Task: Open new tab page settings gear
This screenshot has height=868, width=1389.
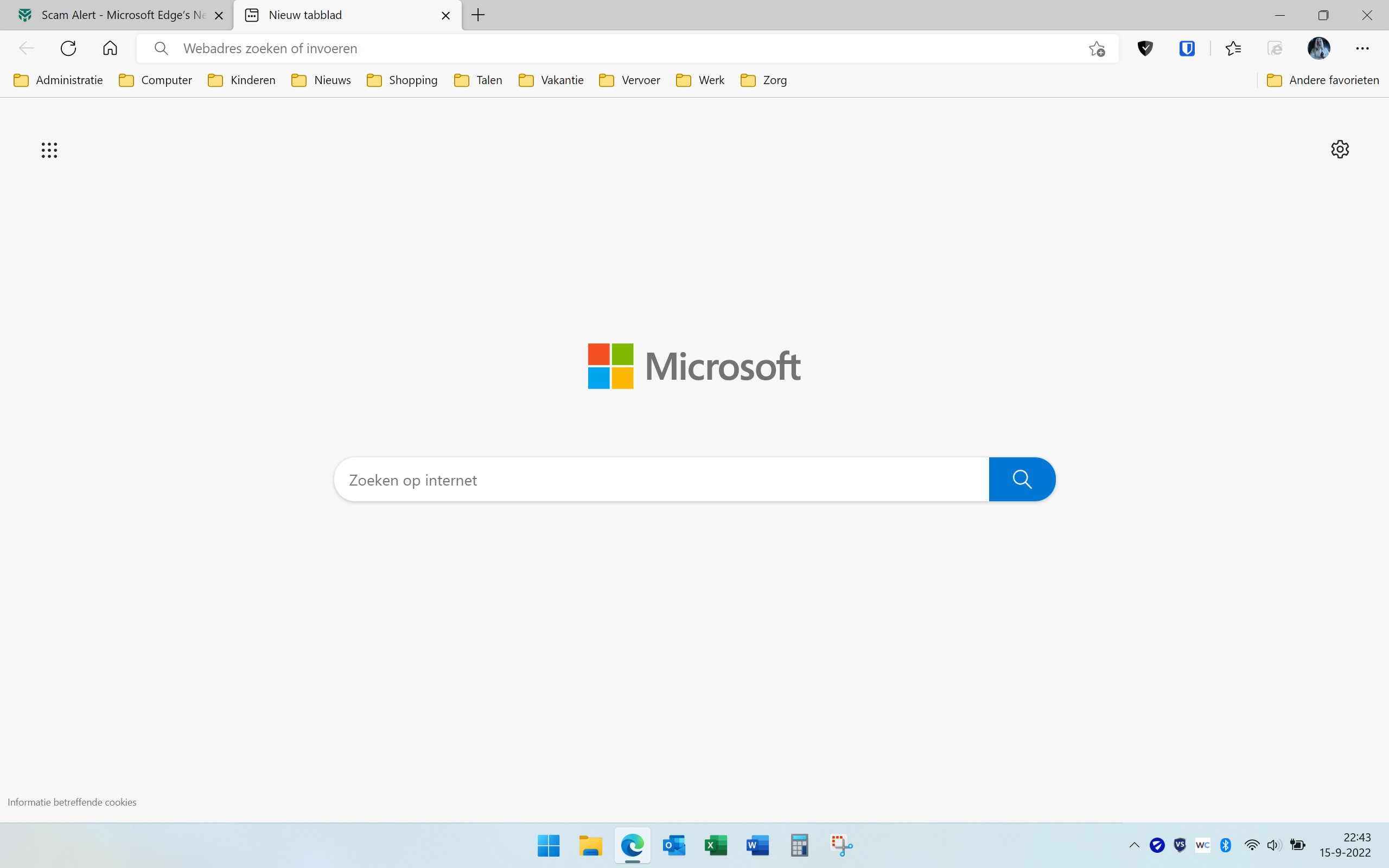Action: (1340, 149)
